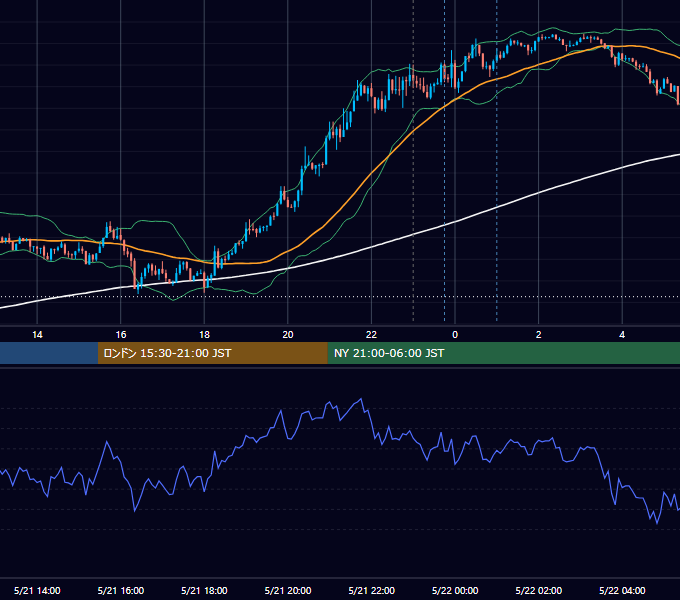Click the 5/22 02:00 date label

click(x=539, y=590)
